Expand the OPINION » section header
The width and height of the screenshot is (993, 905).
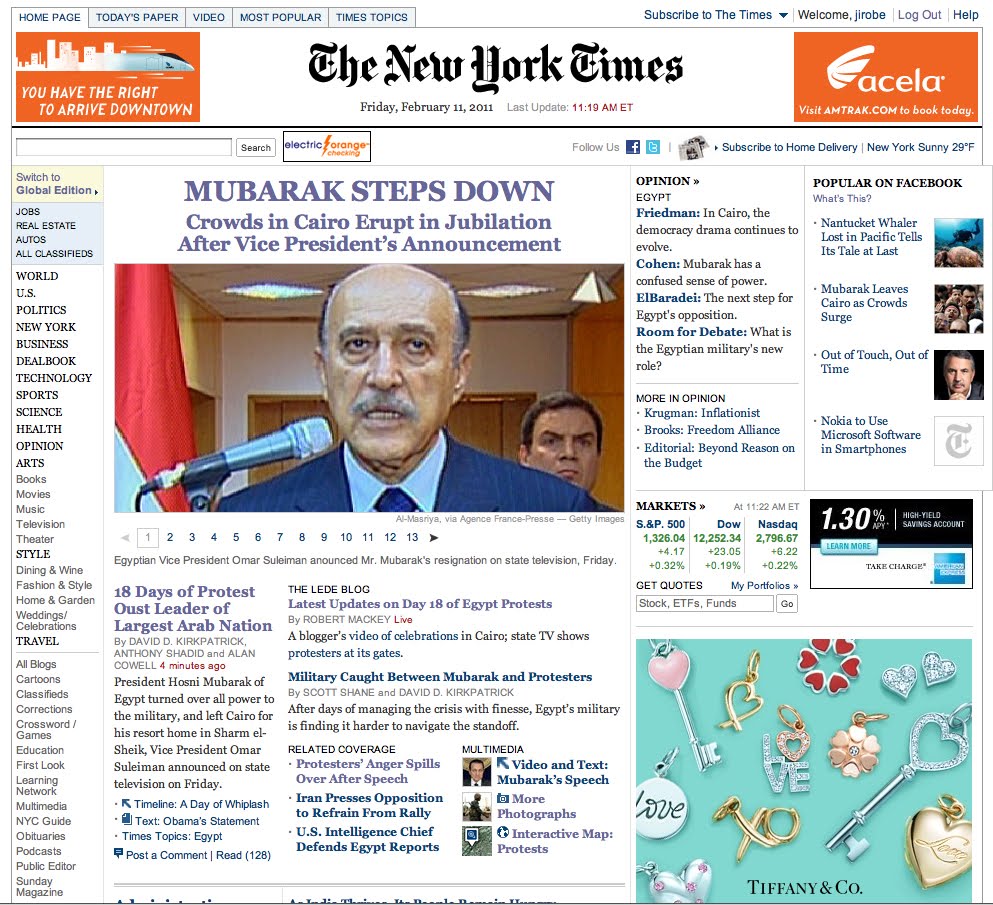(x=667, y=181)
